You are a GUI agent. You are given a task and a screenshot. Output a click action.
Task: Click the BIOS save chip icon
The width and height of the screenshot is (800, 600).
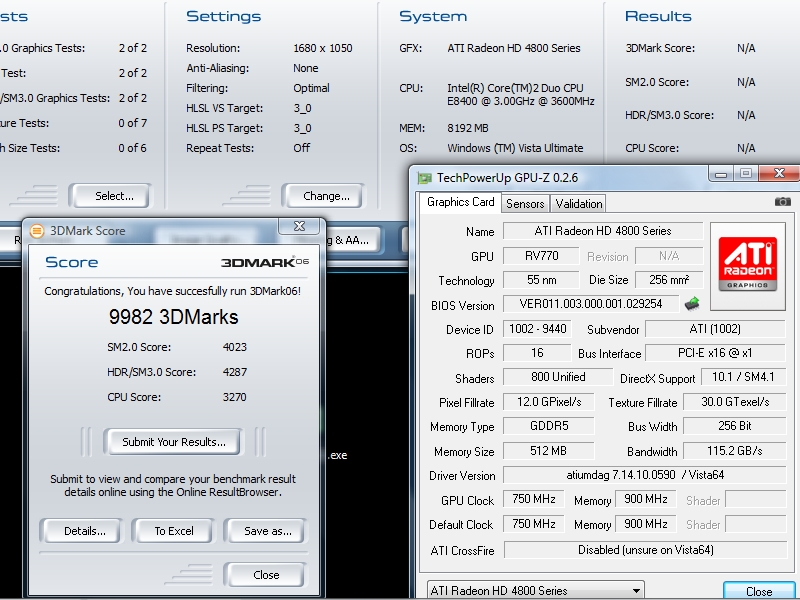[x=691, y=304]
